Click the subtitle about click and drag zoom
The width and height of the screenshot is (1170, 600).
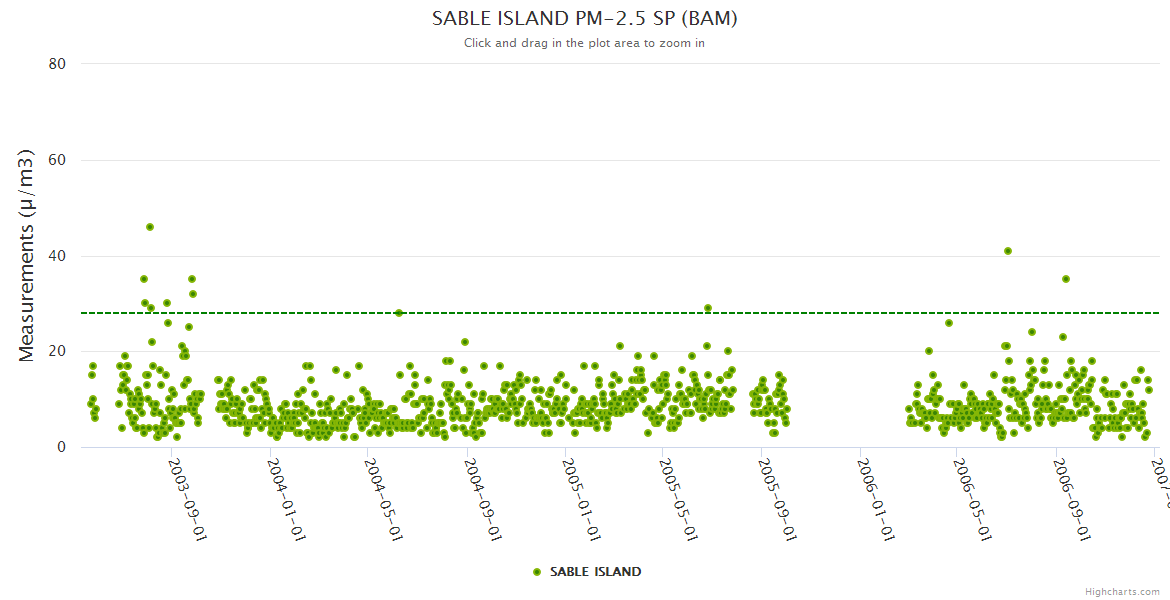coord(584,43)
